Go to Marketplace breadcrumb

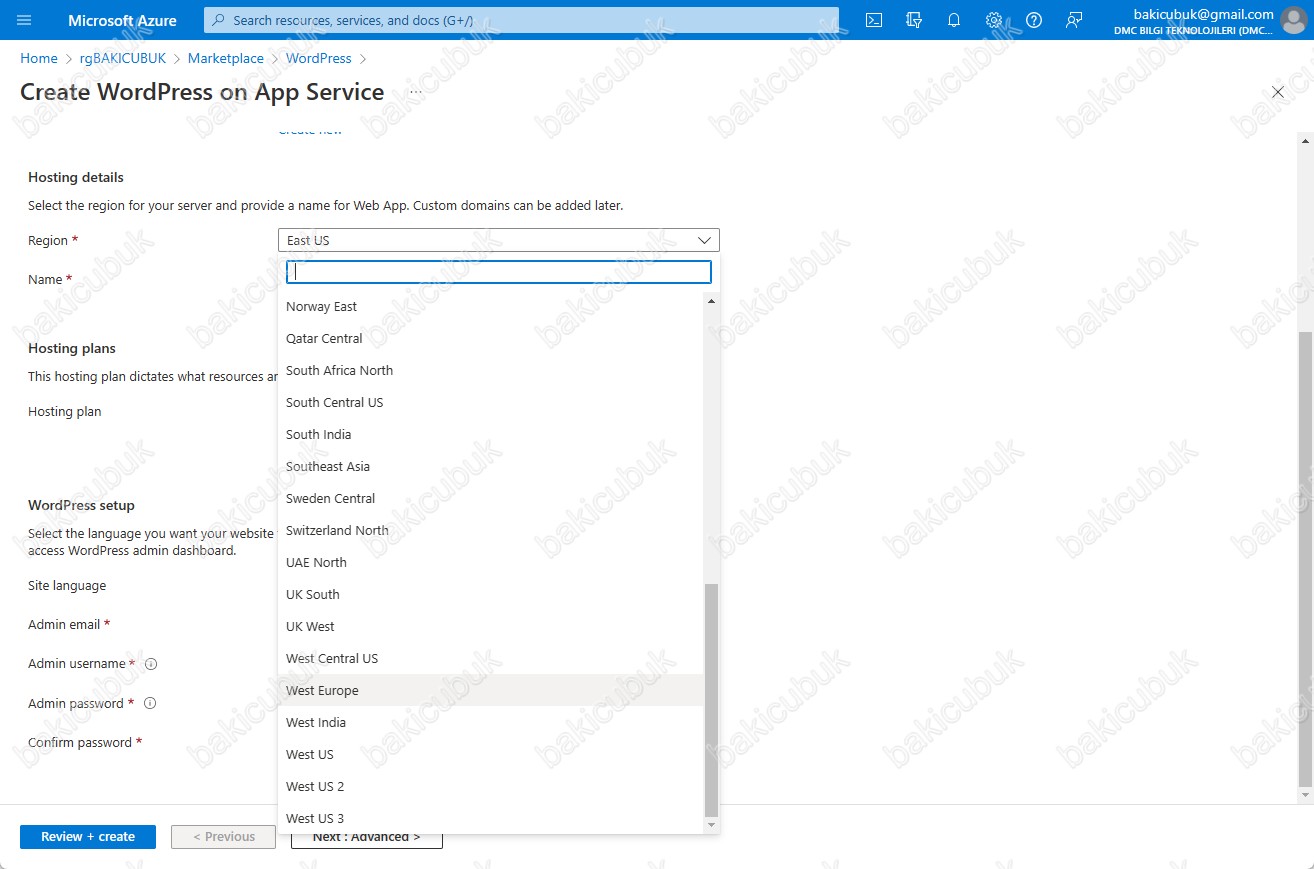(226, 59)
